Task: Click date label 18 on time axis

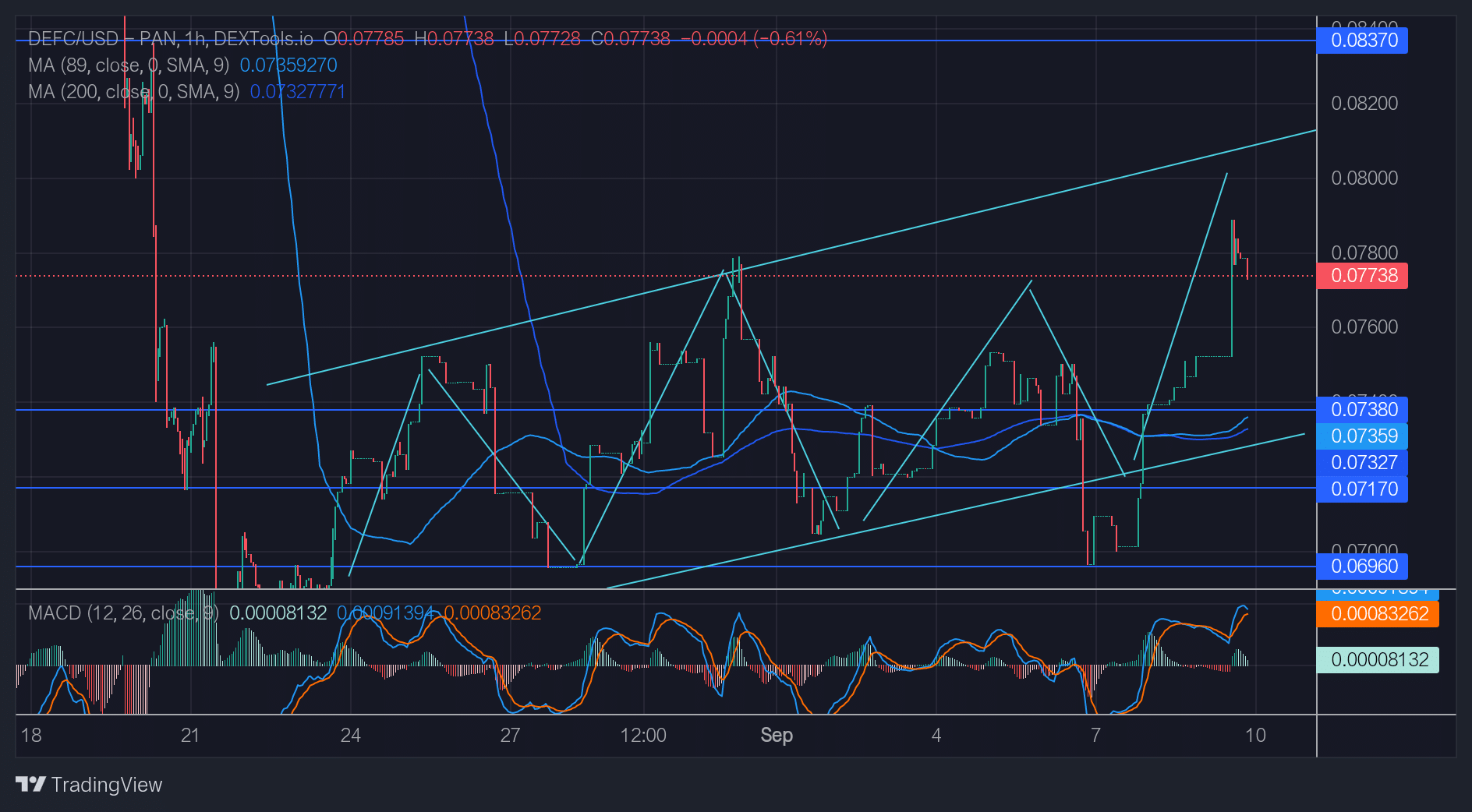Action: [31, 735]
